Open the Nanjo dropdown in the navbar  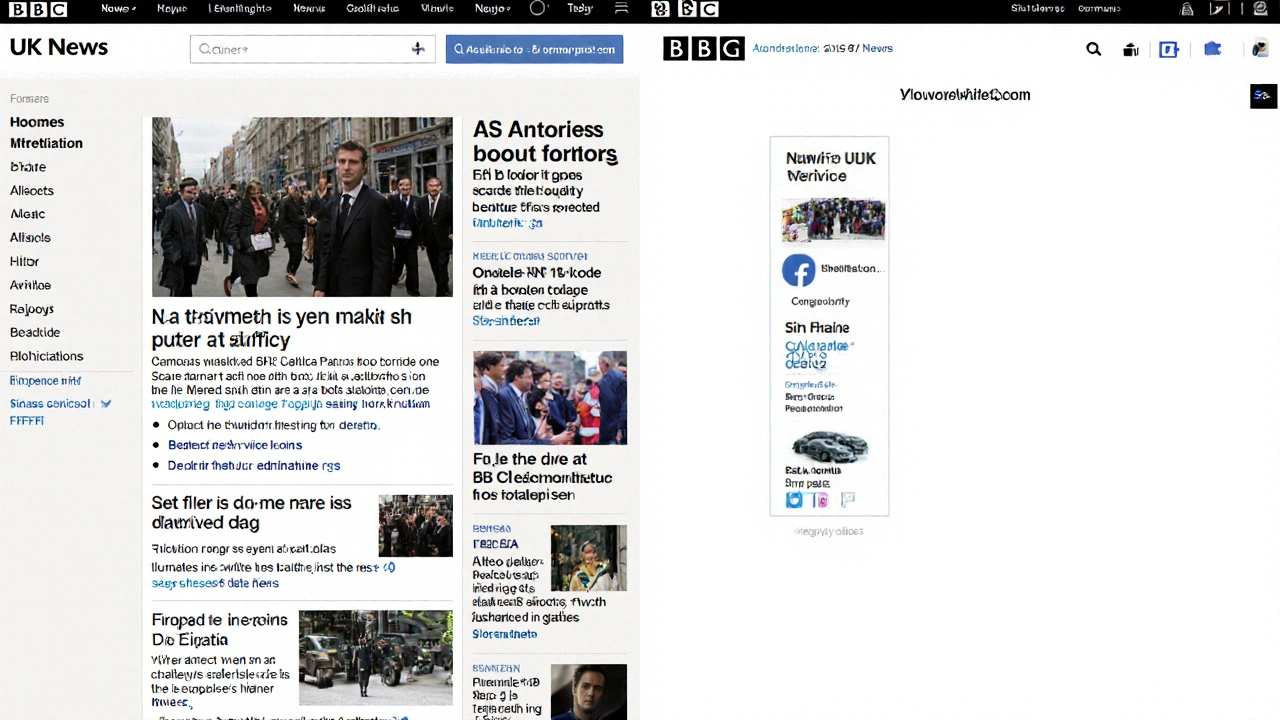point(491,8)
